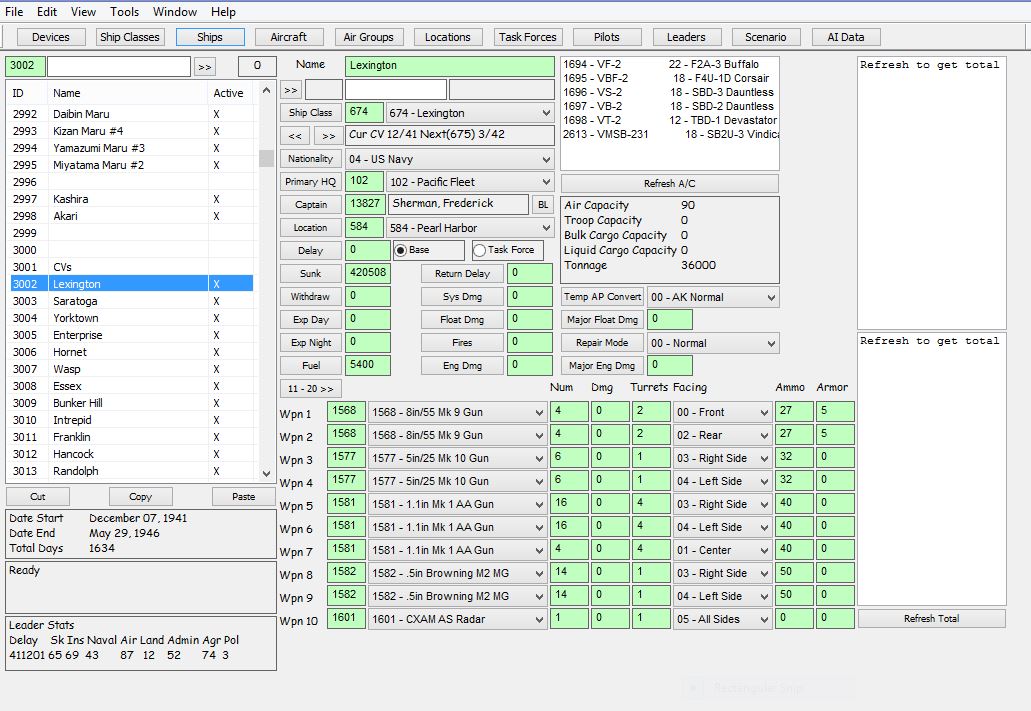
Task: Click the BL button next to the captain name
Action: tap(542, 205)
